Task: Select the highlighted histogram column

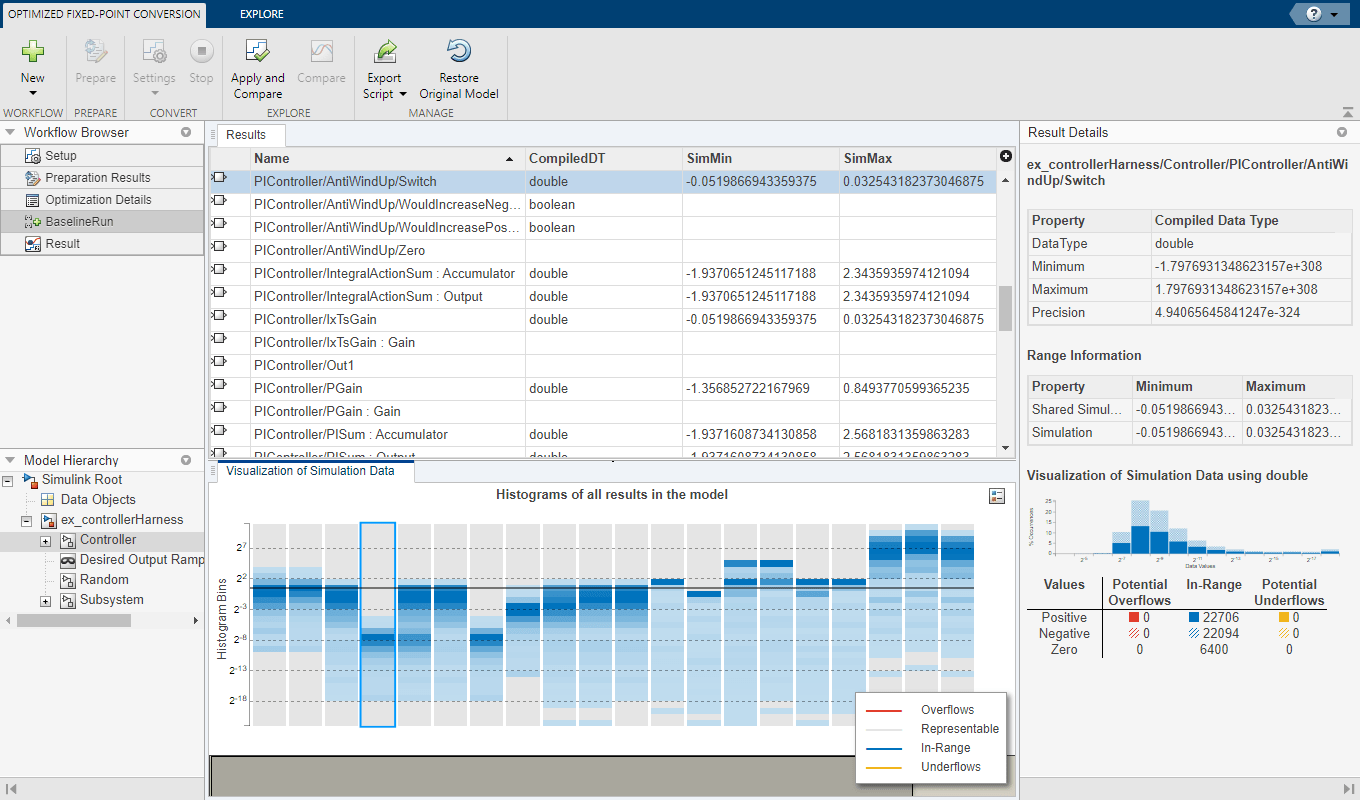Action: click(378, 625)
